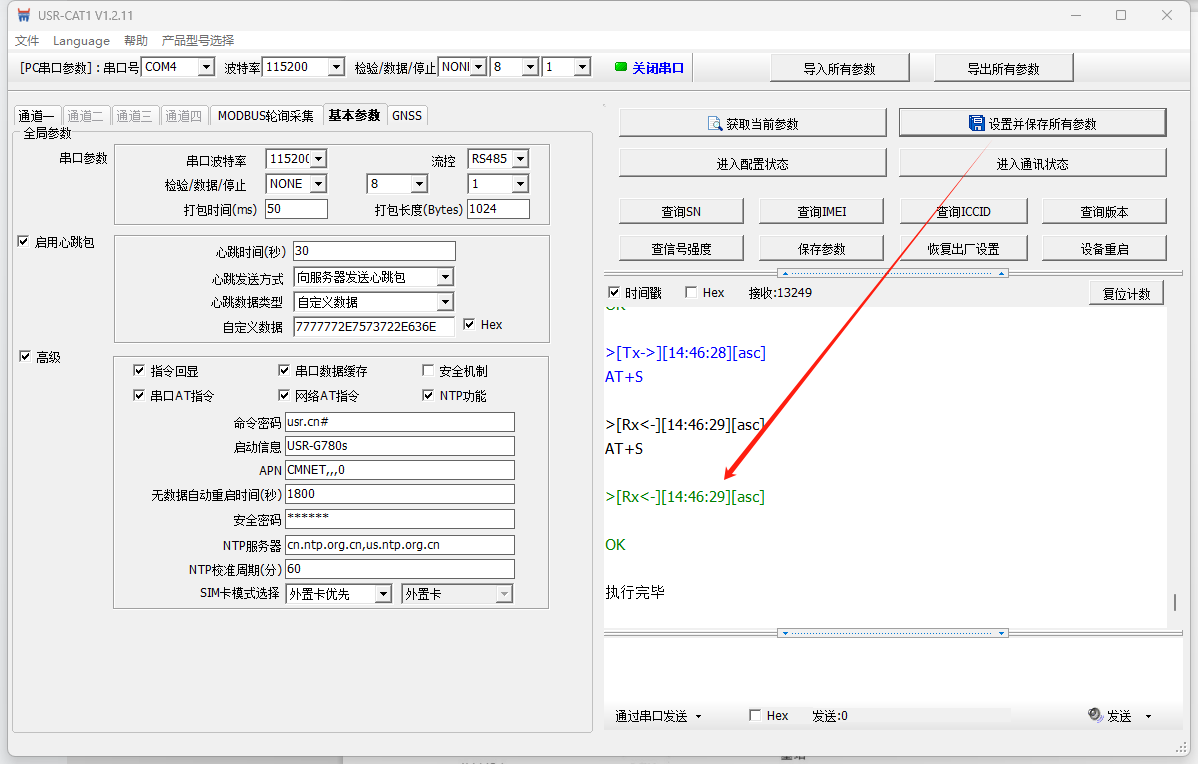The image size is (1198, 764).
Task: Expand the 流控 RS485 dropdown
Action: [519, 159]
